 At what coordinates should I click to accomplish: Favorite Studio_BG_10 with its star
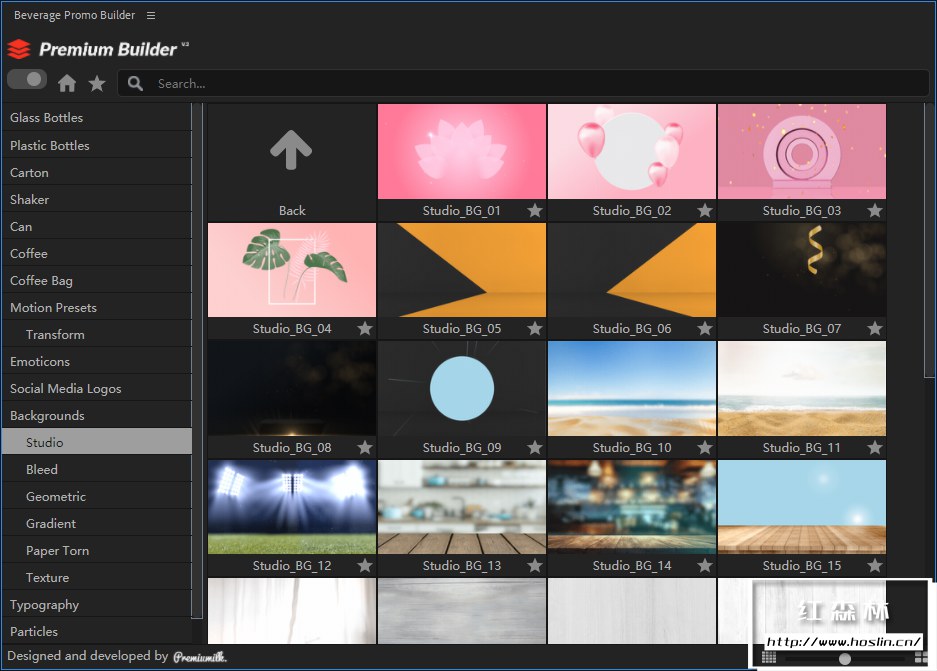(705, 448)
